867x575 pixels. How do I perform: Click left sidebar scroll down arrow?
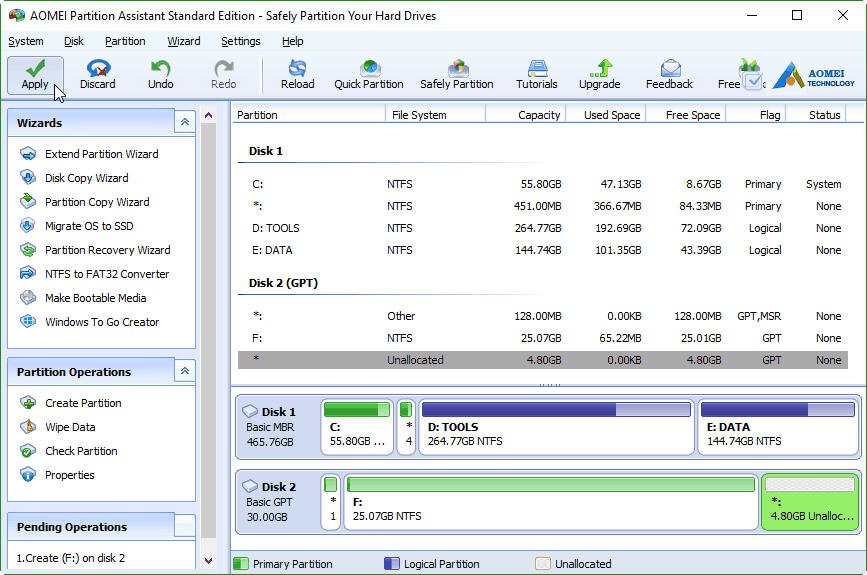[x=208, y=560]
